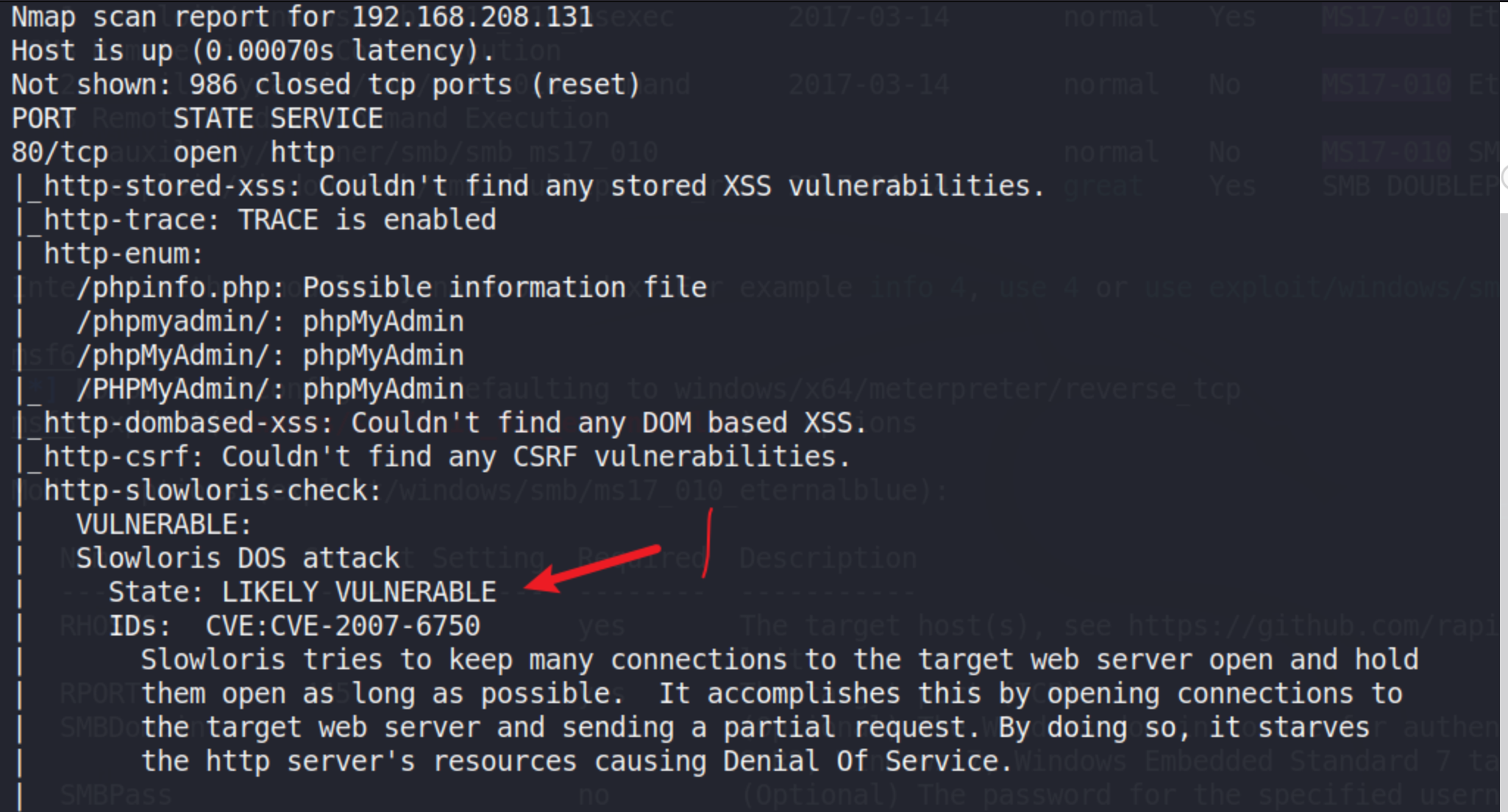Click the 80/tcp port entry
The width and height of the screenshot is (1508, 812).
(60, 152)
